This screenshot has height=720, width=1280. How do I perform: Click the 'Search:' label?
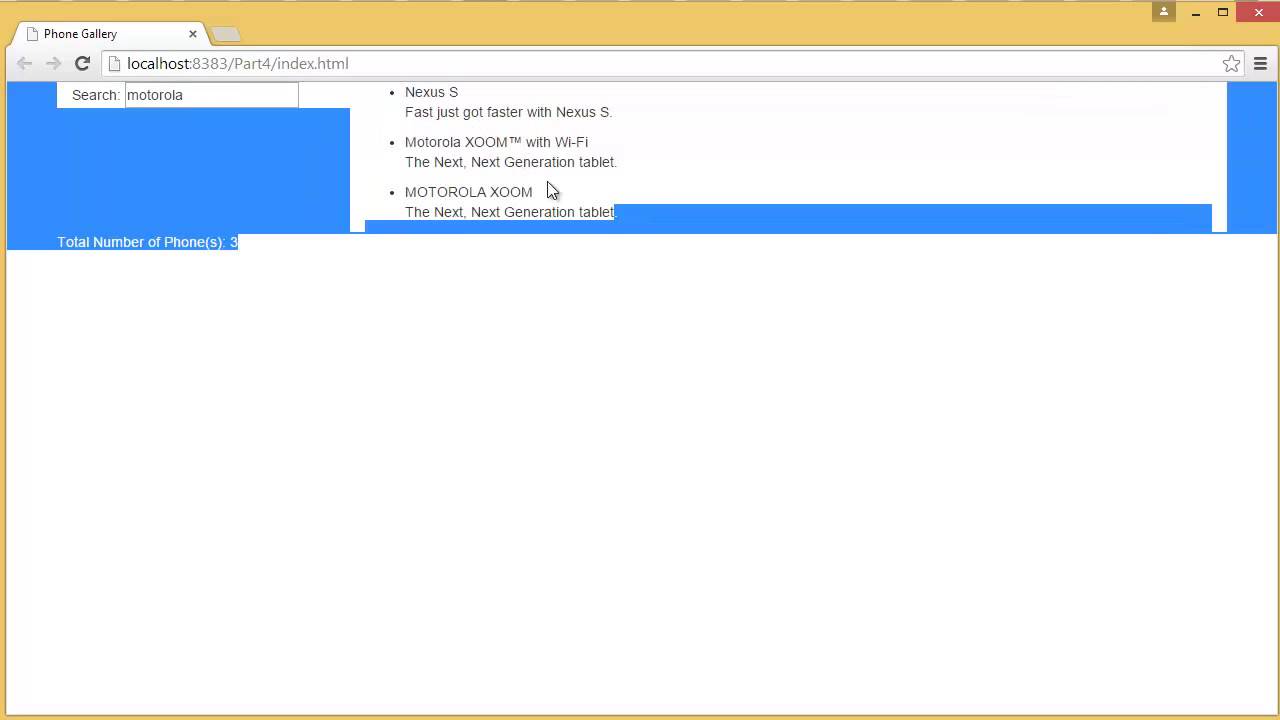(x=96, y=95)
